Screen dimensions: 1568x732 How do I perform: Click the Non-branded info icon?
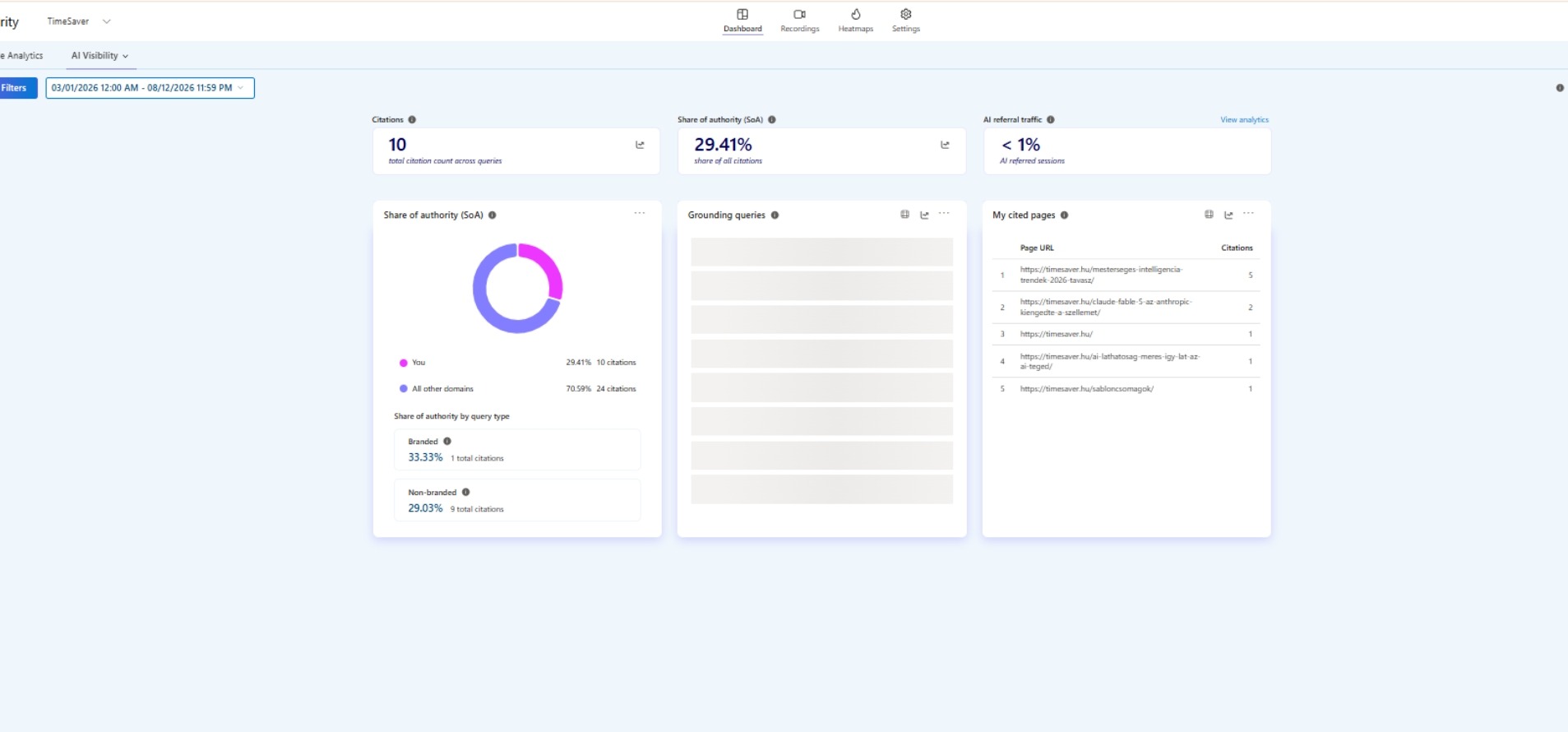(465, 492)
